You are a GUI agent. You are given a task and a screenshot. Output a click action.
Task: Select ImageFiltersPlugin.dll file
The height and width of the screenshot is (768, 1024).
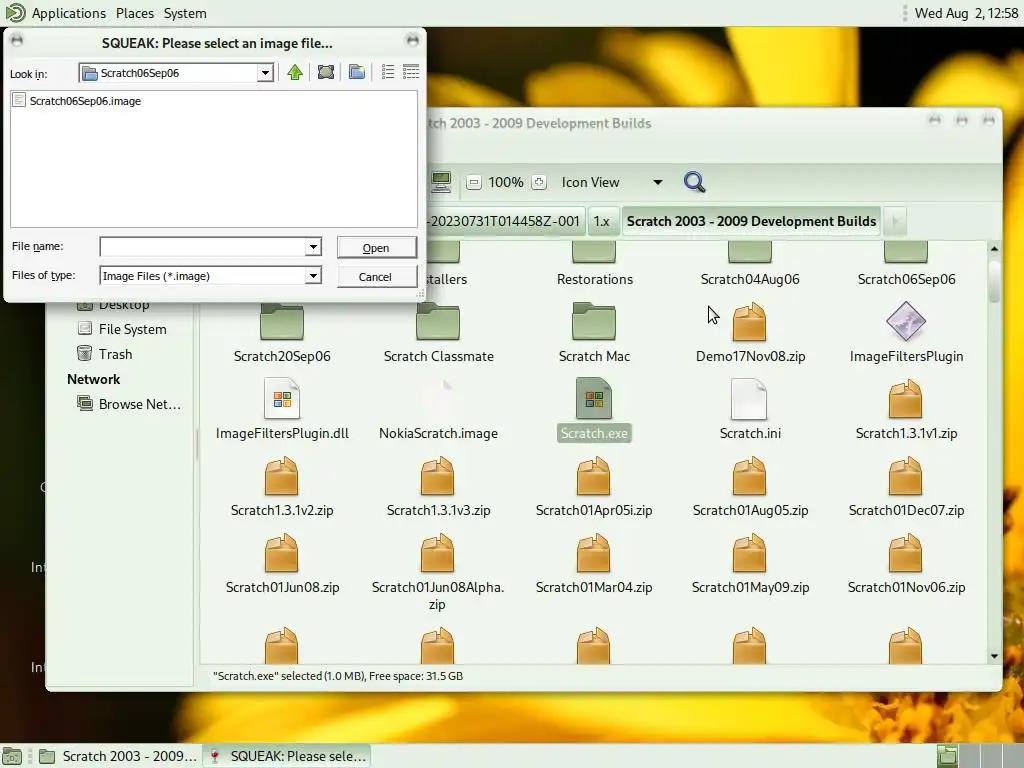282,410
